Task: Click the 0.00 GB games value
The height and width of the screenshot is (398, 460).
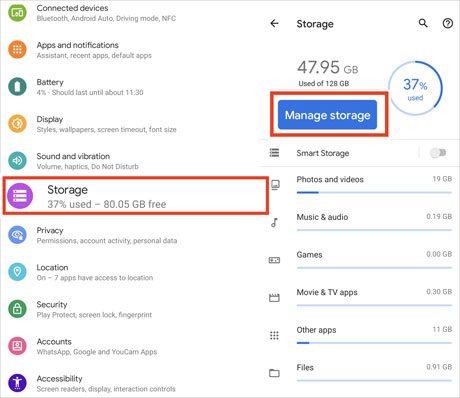Action: tap(439, 254)
